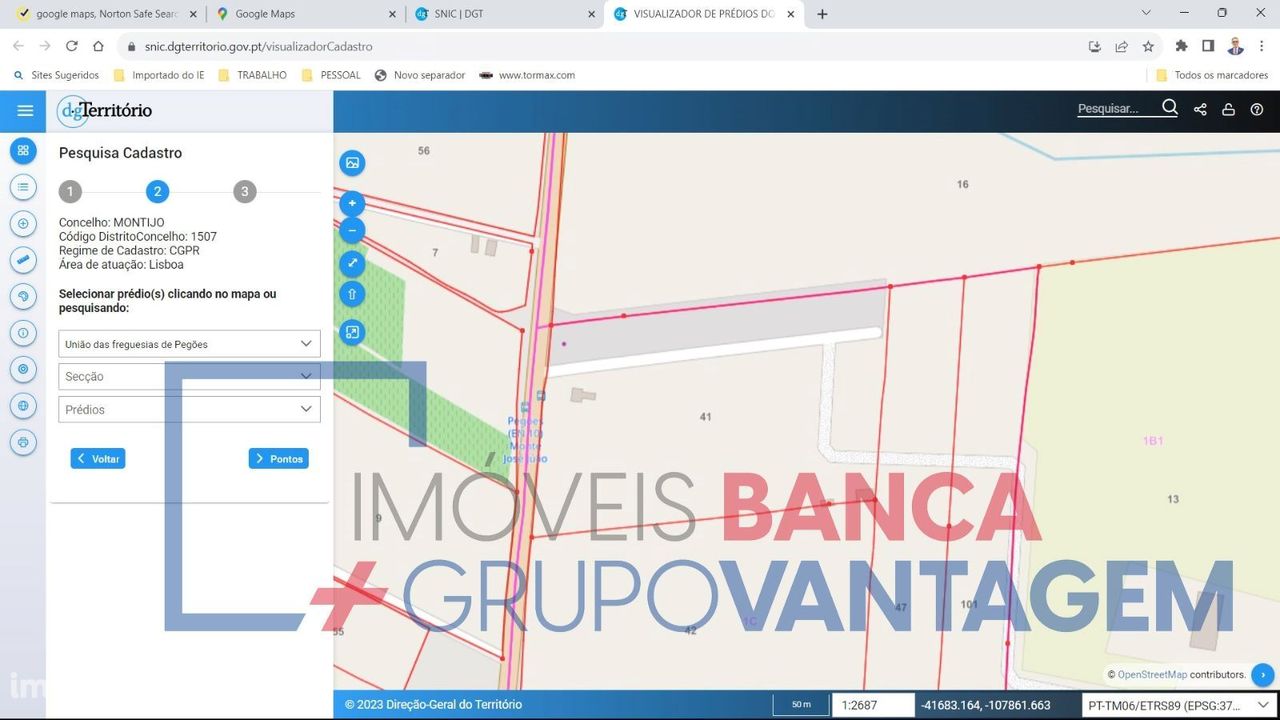Click the share map icon
The width and height of the screenshot is (1280, 720).
point(1200,110)
